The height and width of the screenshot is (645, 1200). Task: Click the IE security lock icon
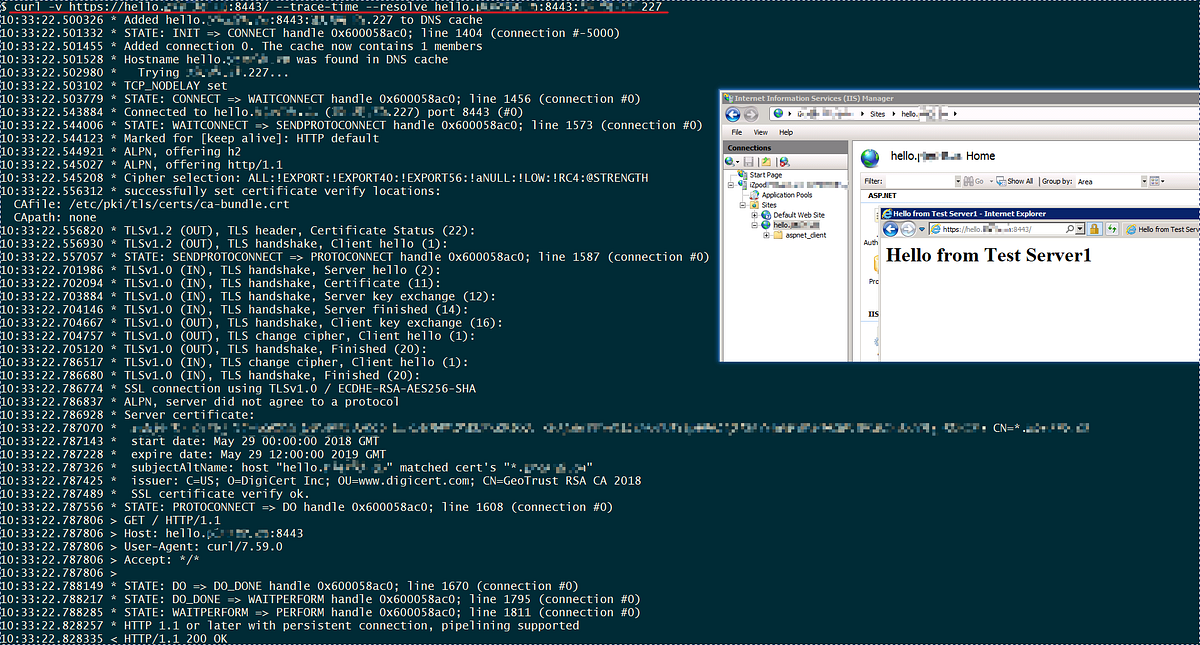pos(1094,229)
